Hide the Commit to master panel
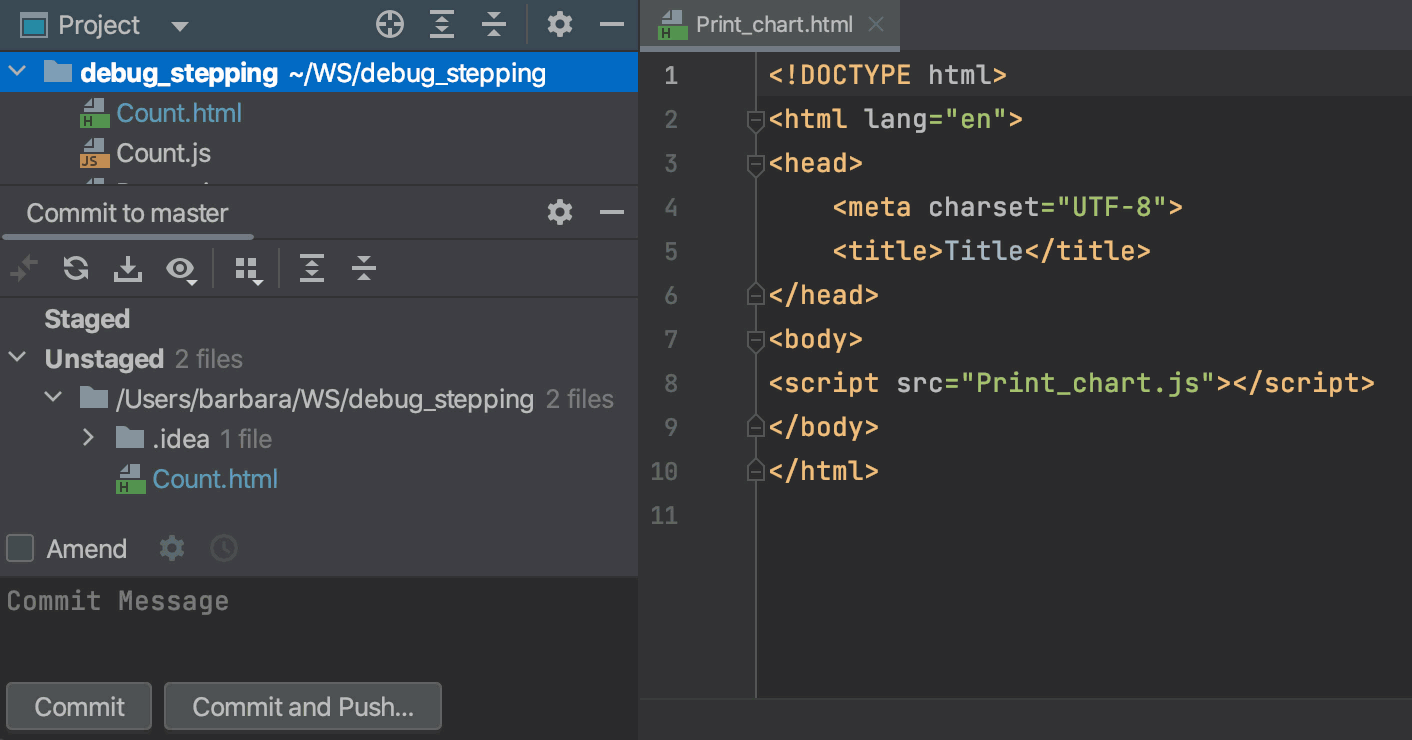The width and height of the screenshot is (1412, 740). pos(612,212)
